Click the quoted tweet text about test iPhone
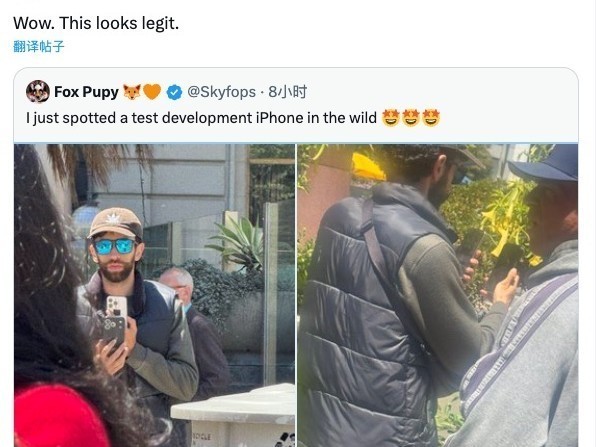Image resolution: width=596 pixels, height=447 pixels. (201, 118)
